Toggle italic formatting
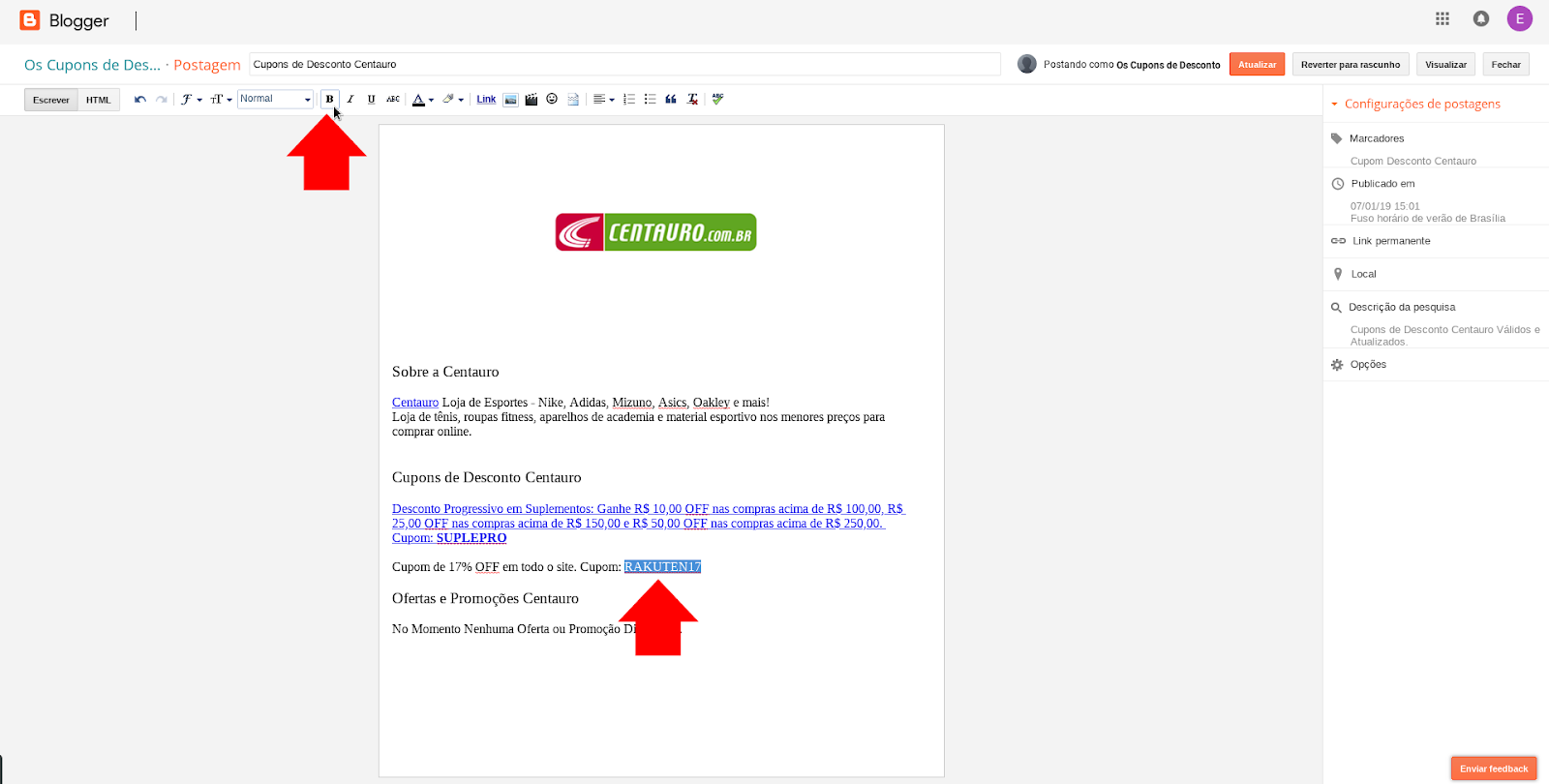Screen dimensions: 1549x784 point(350,100)
